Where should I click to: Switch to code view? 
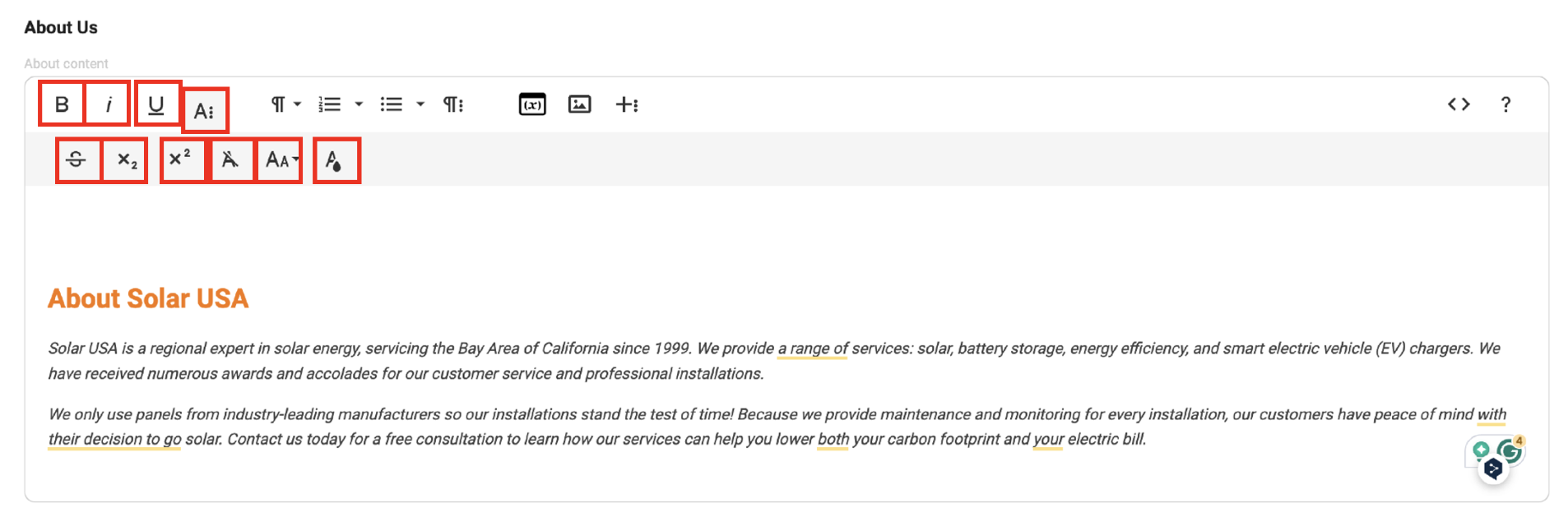pos(1459,104)
